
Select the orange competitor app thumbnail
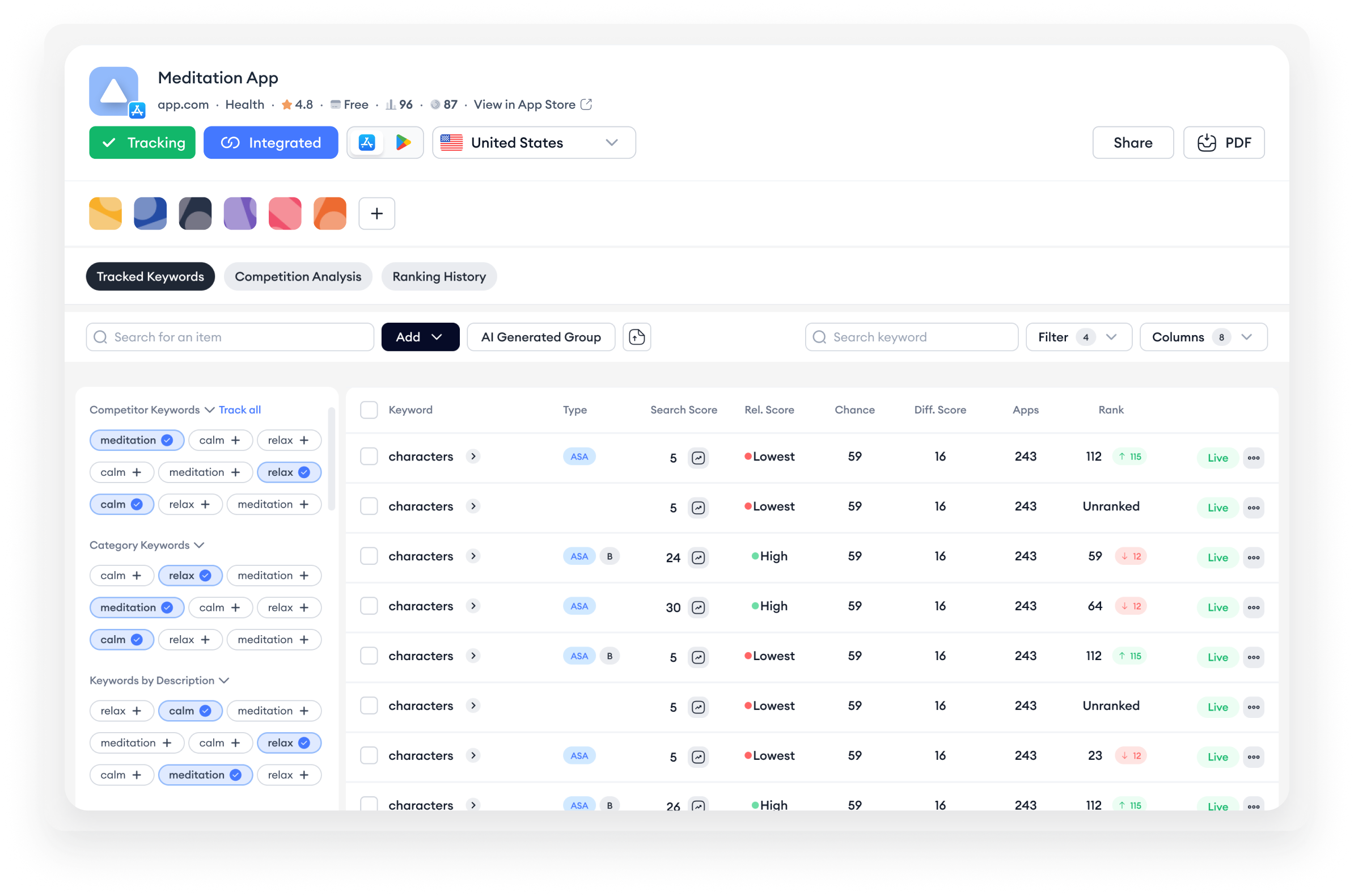click(330, 214)
